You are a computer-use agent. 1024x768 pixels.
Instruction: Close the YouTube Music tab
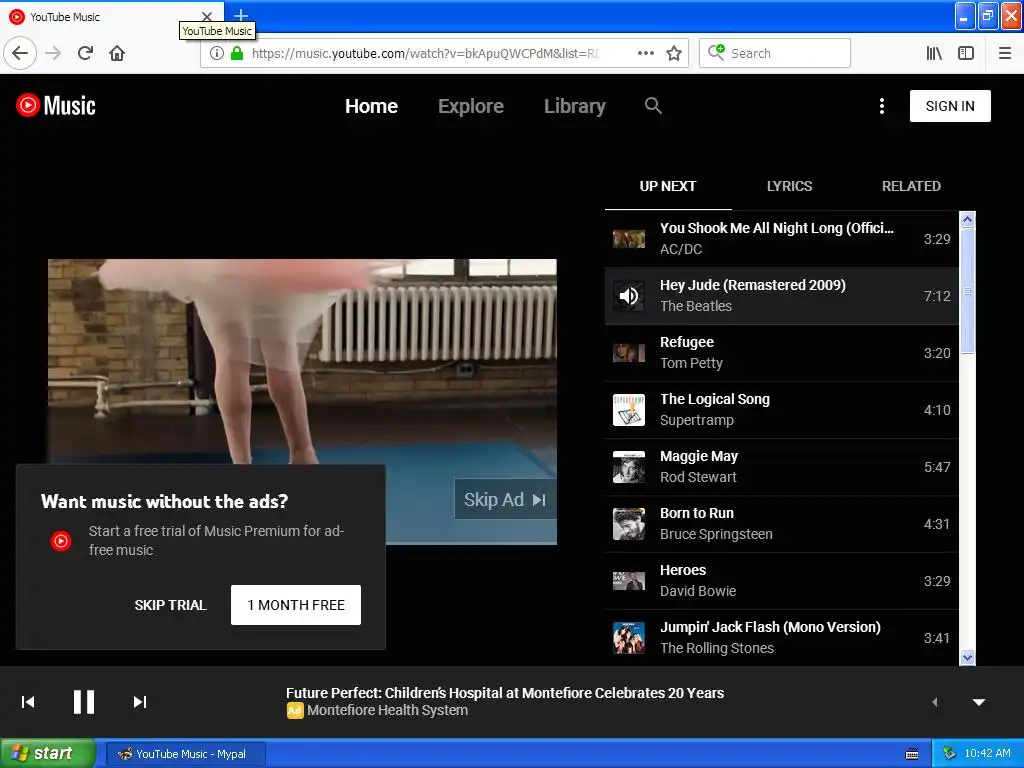(x=207, y=16)
